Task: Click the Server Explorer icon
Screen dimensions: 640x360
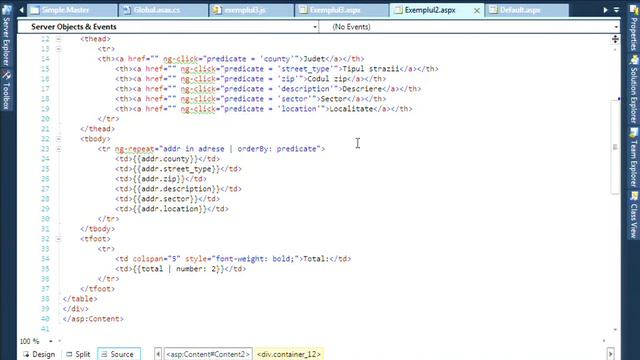Action: (6, 10)
